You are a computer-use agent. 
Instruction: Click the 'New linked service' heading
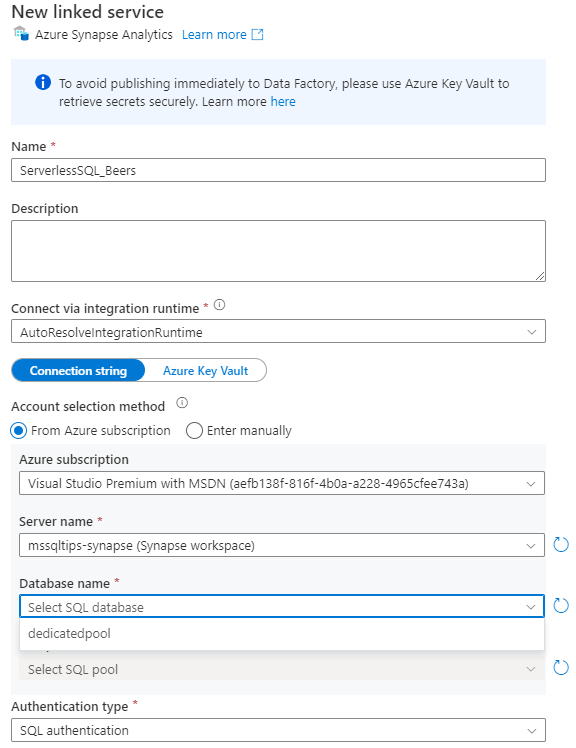click(x=87, y=11)
